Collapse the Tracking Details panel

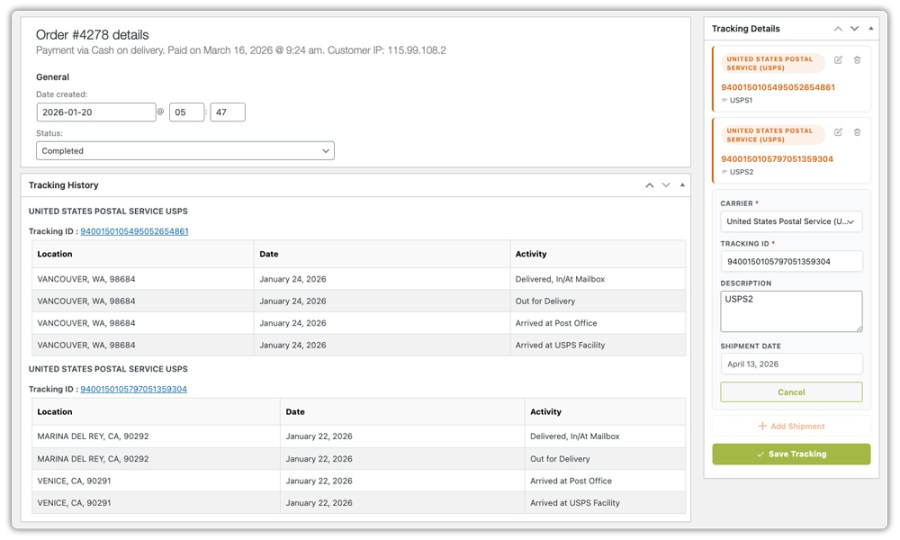pyautogui.click(x=871, y=29)
